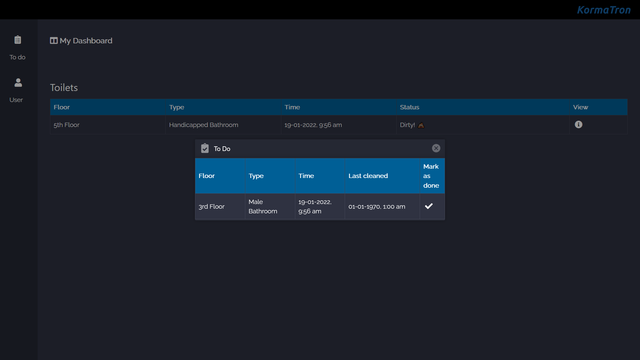Click the My Dashboard layout icon
640x360 pixels.
click(53, 41)
